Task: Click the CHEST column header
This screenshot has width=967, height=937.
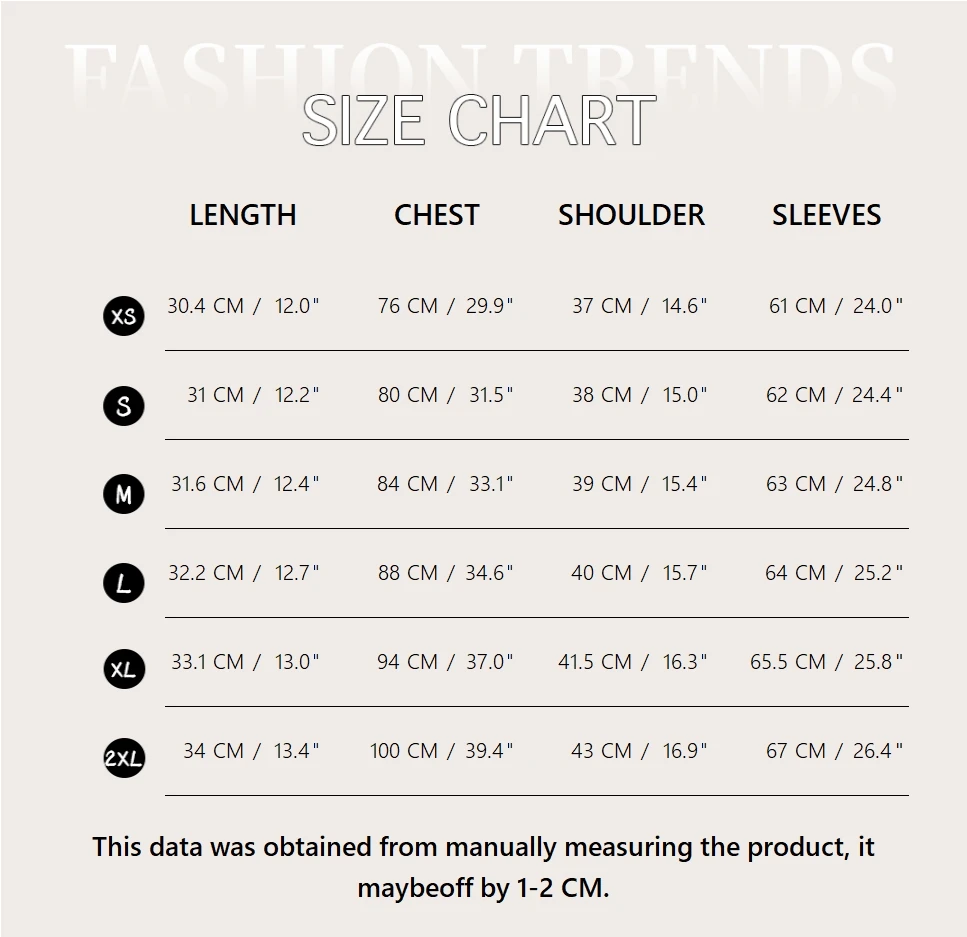Action: 437,215
